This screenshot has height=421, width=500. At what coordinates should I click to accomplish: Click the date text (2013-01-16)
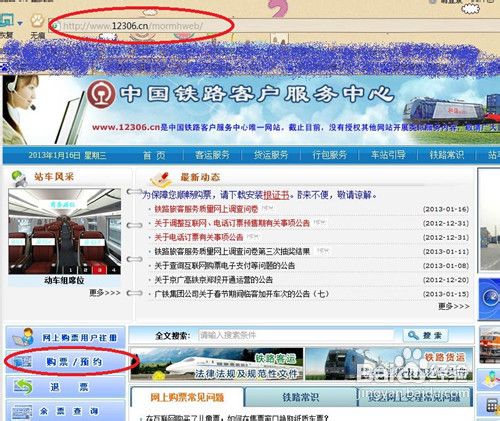(446, 209)
